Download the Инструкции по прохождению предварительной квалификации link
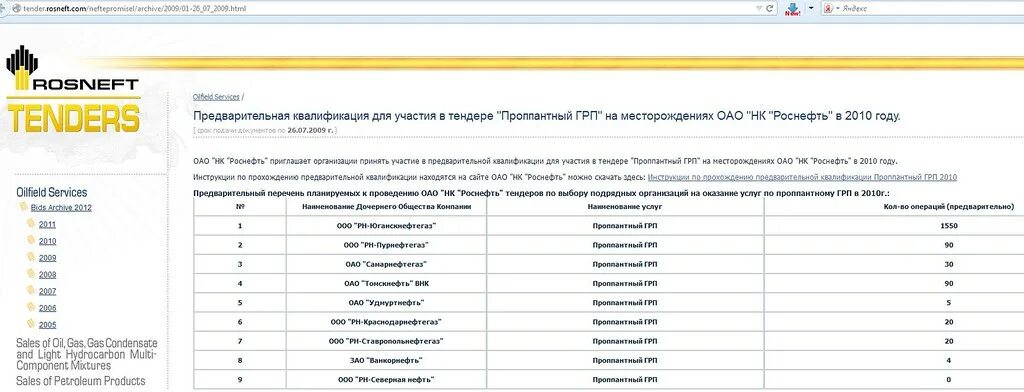This screenshot has width=1024, height=392. [x=802, y=177]
